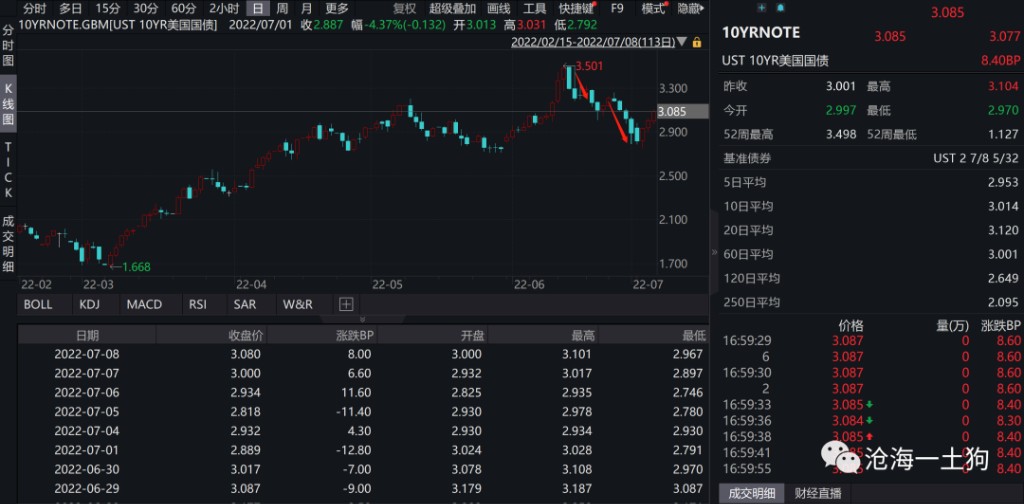This screenshot has height=504, width=1024.
Task: Expand the date range dropdown arrow
Action: tap(681, 42)
